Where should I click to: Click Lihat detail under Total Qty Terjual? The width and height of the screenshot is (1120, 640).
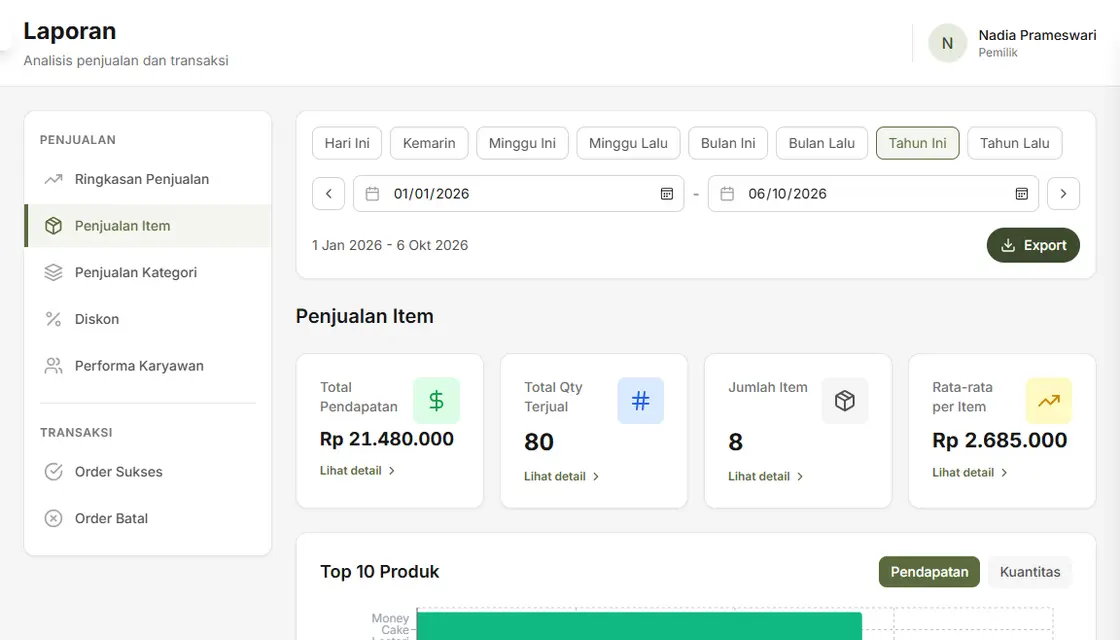(561, 476)
